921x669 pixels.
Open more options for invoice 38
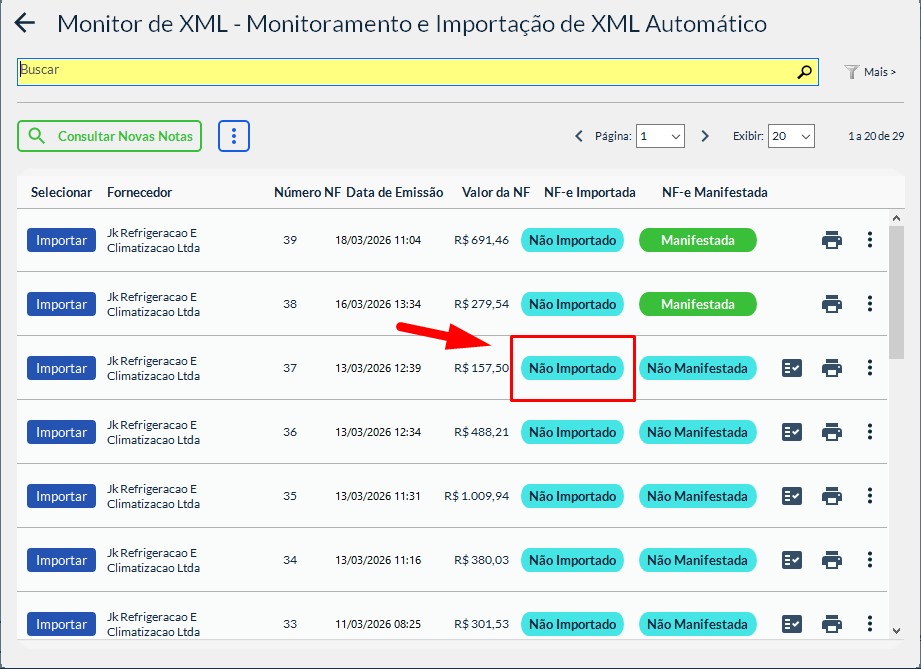pos(870,304)
